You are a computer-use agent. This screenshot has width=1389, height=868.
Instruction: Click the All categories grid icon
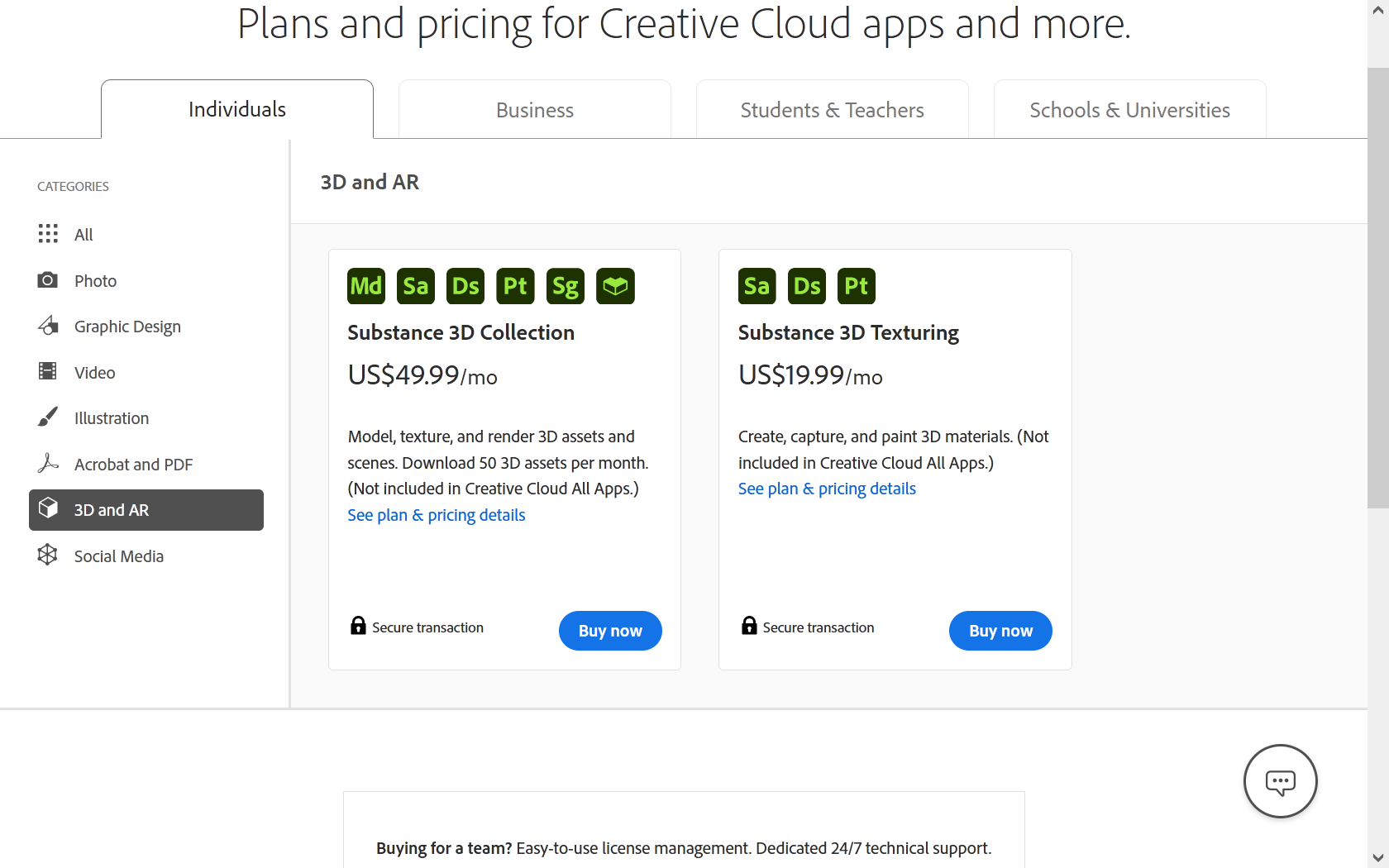pyautogui.click(x=48, y=234)
